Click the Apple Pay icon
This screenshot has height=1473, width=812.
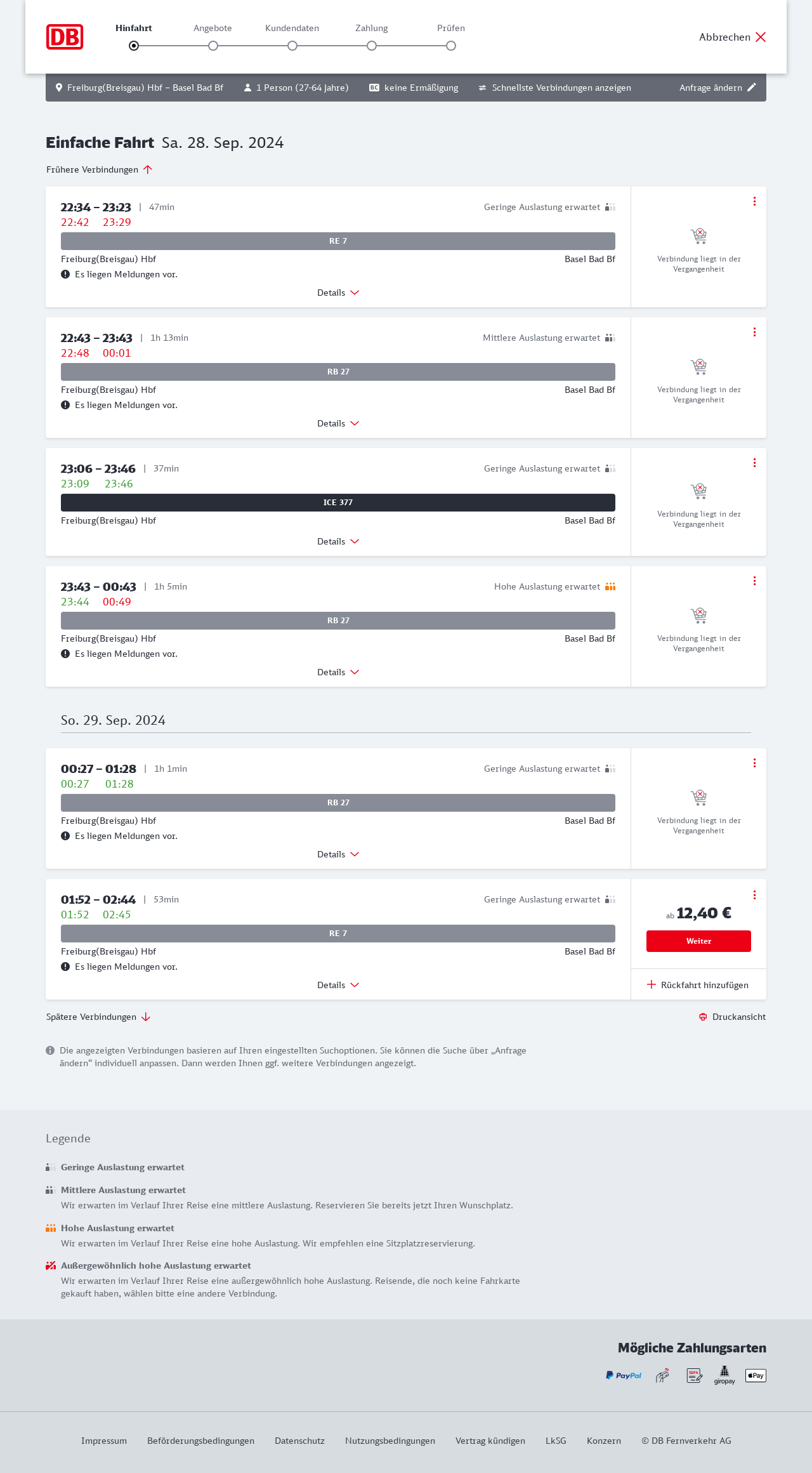756,1375
